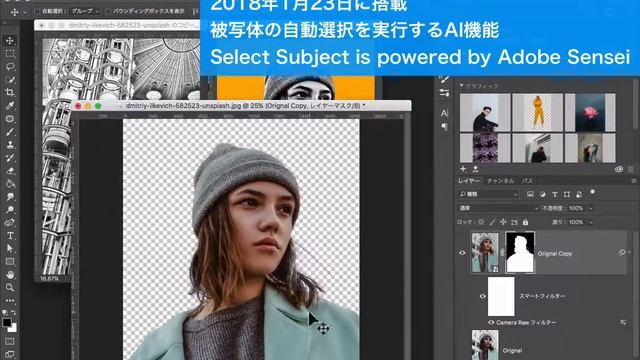Toggle lock transparent pixels
This screenshot has height=360, width=640.
481,222
